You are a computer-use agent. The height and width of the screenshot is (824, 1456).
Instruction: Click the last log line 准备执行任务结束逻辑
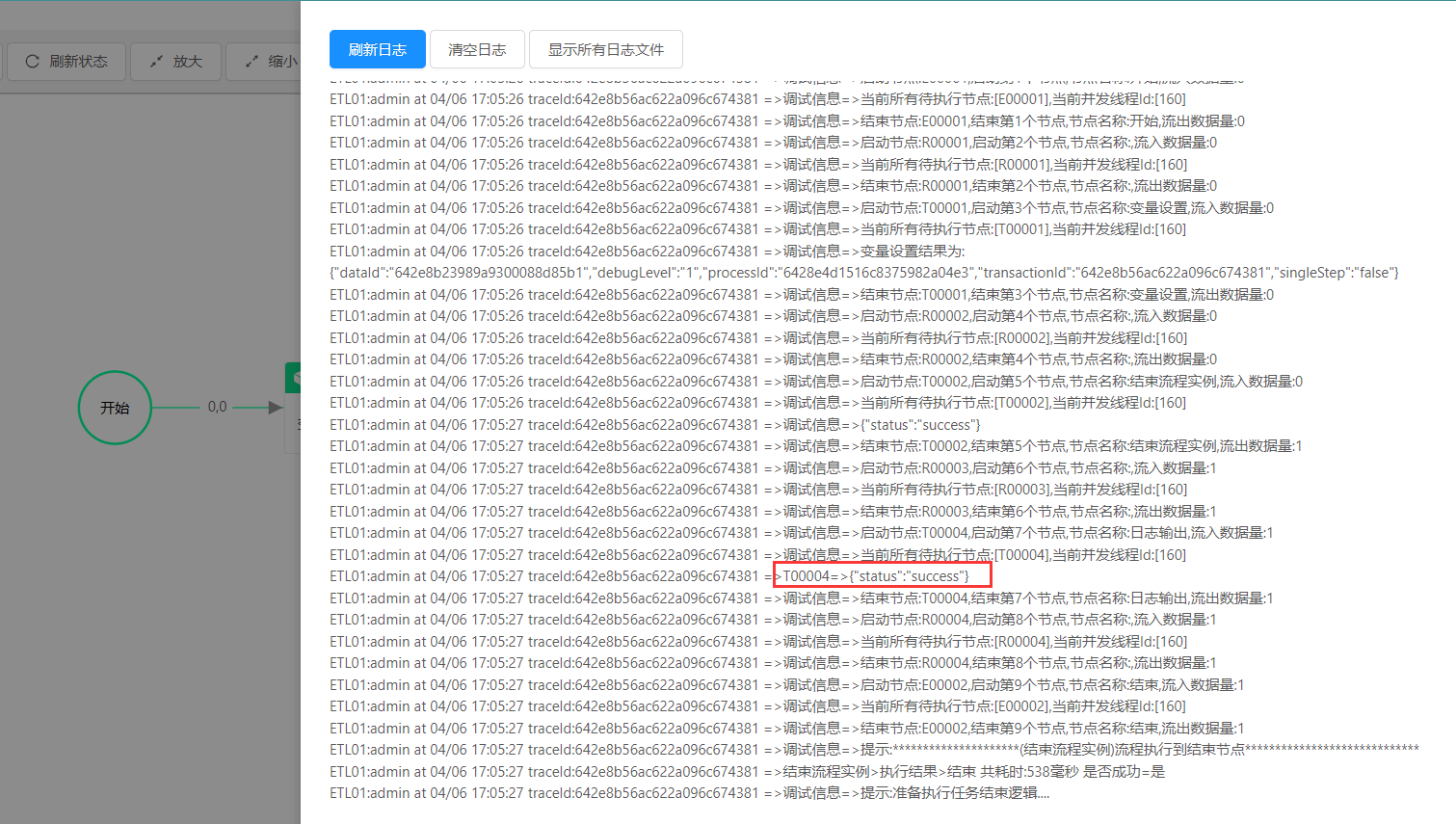tap(954, 793)
